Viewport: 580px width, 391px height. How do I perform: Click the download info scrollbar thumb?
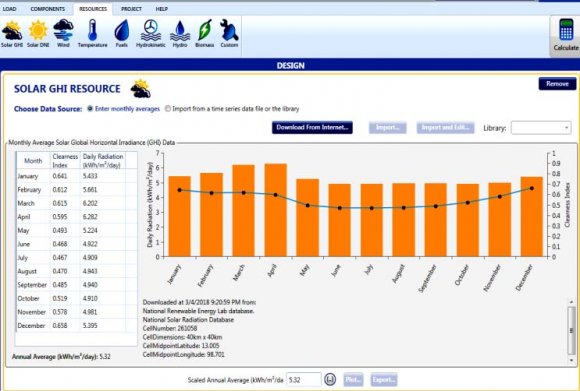pyautogui.click(x=572, y=330)
